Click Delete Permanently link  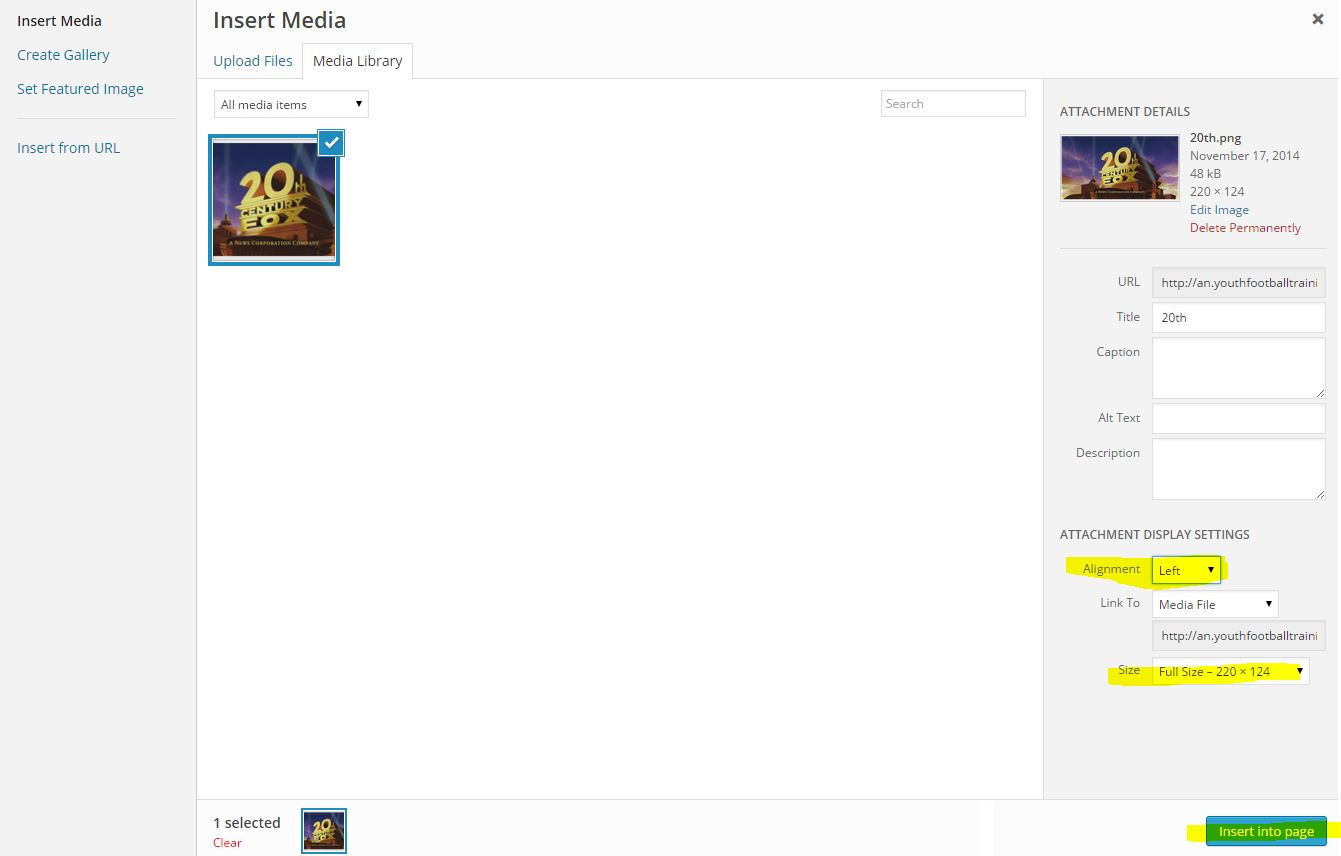click(1245, 228)
